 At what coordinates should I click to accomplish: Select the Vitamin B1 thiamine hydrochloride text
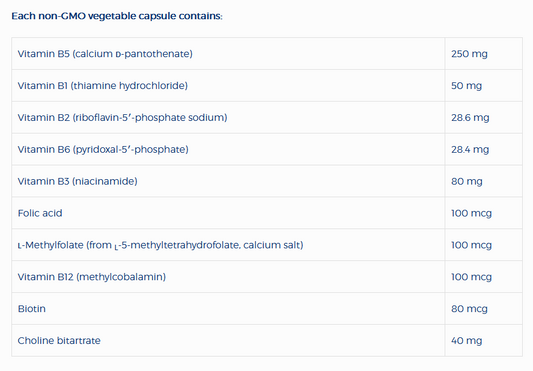point(102,86)
